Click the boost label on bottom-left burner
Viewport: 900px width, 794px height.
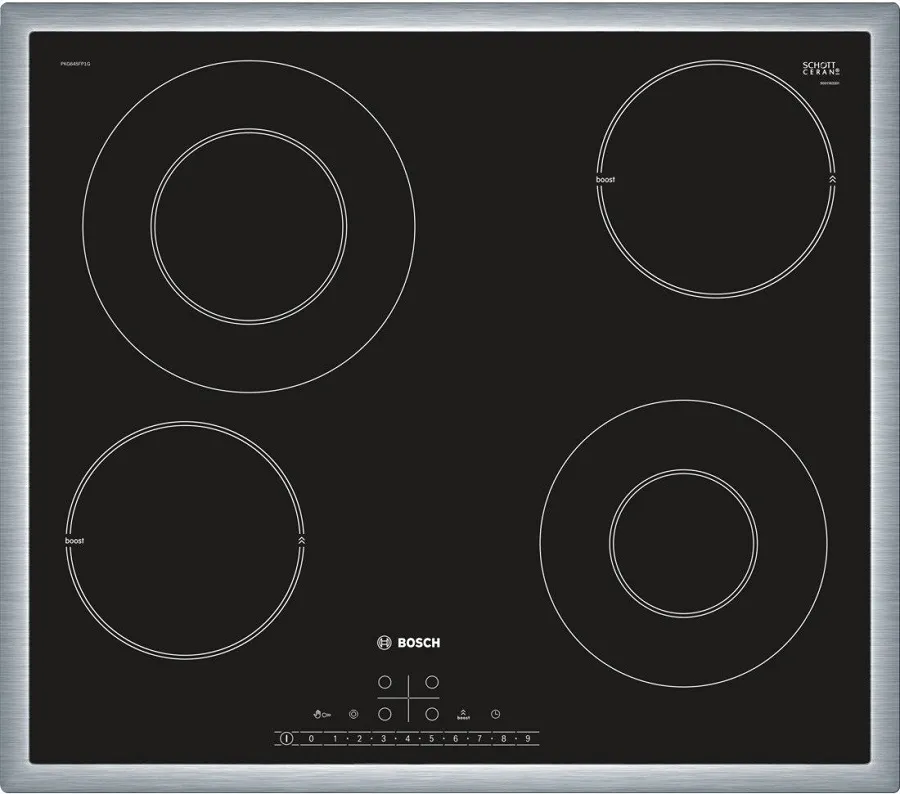coord(74,540)
